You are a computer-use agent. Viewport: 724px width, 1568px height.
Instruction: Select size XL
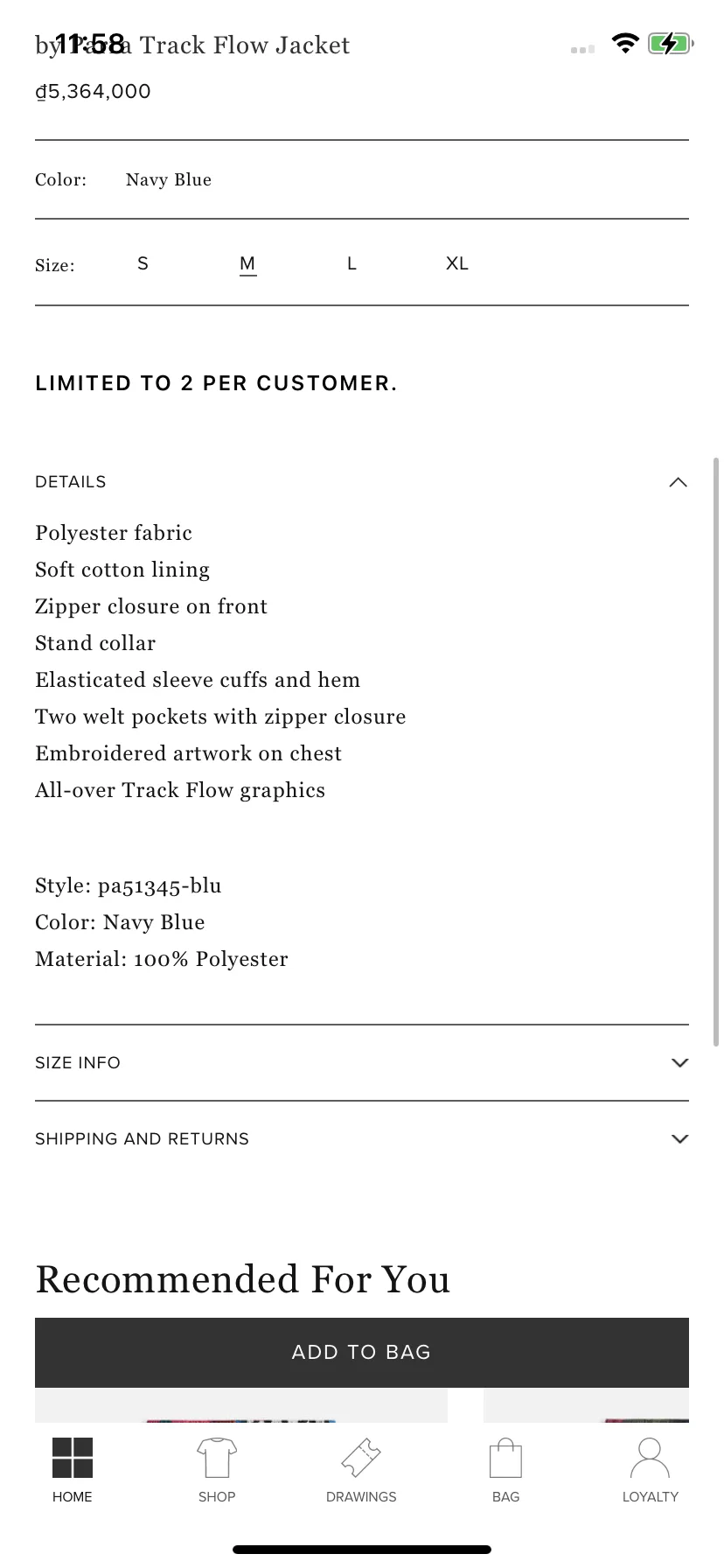[457, 263]
